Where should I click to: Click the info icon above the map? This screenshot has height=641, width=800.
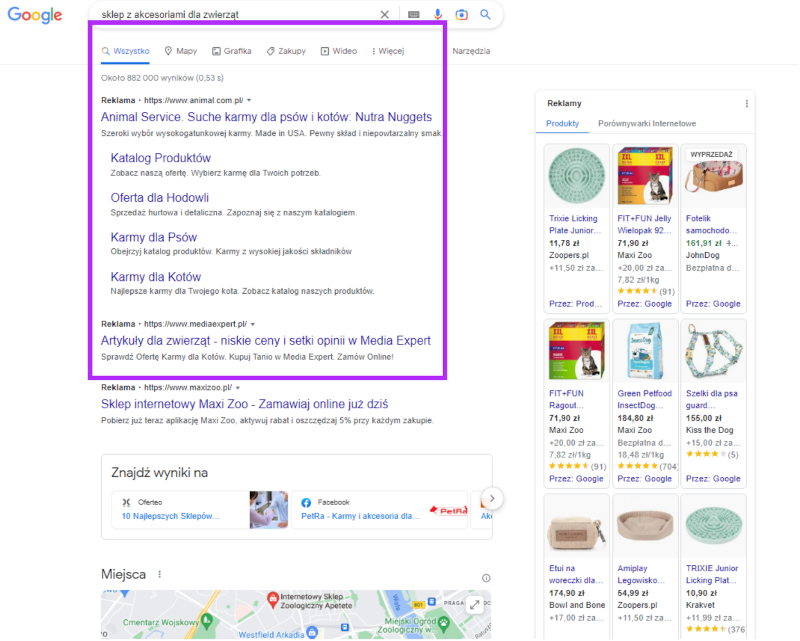tap(486, 578)
